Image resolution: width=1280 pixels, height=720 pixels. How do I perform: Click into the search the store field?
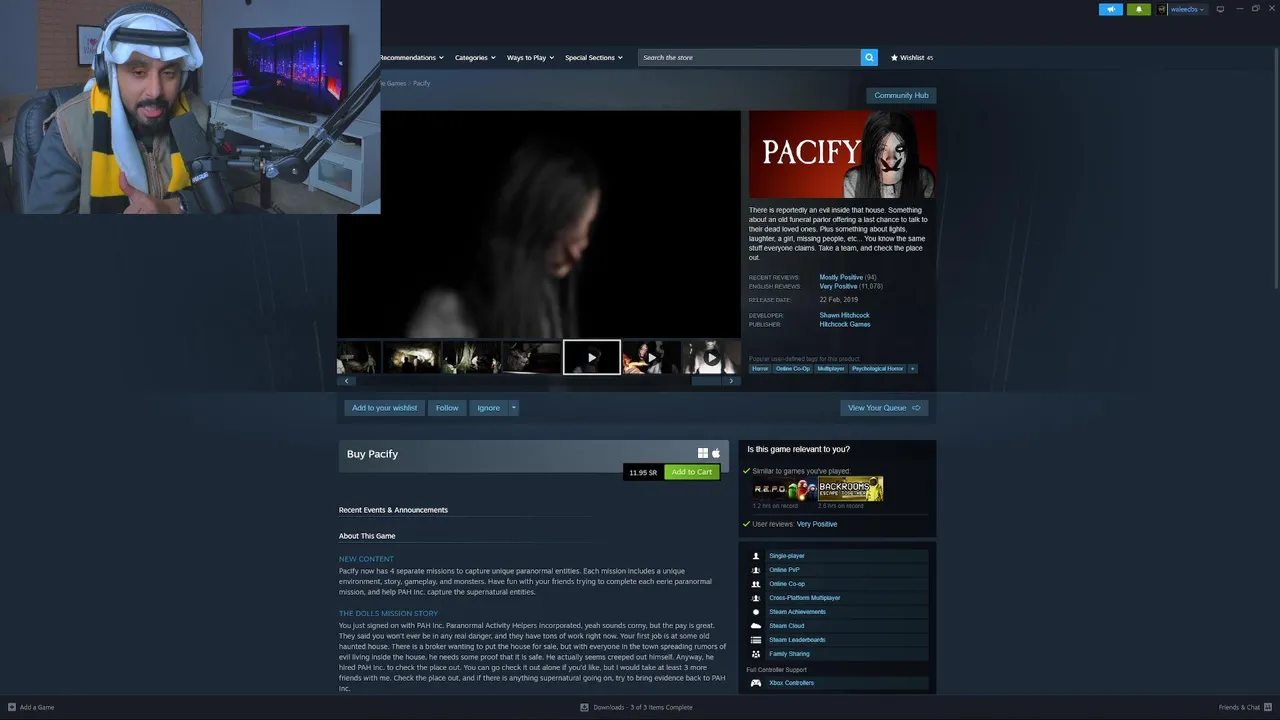tap(749, 57)
